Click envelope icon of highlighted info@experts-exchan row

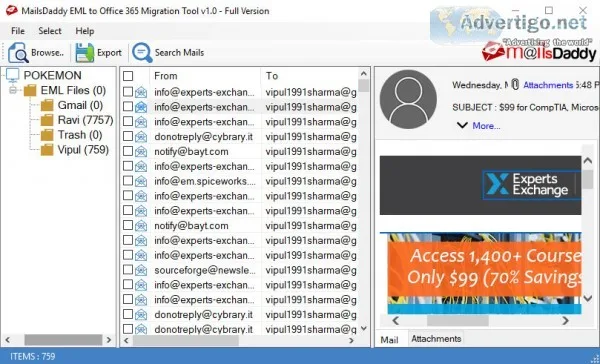[141, 107]
